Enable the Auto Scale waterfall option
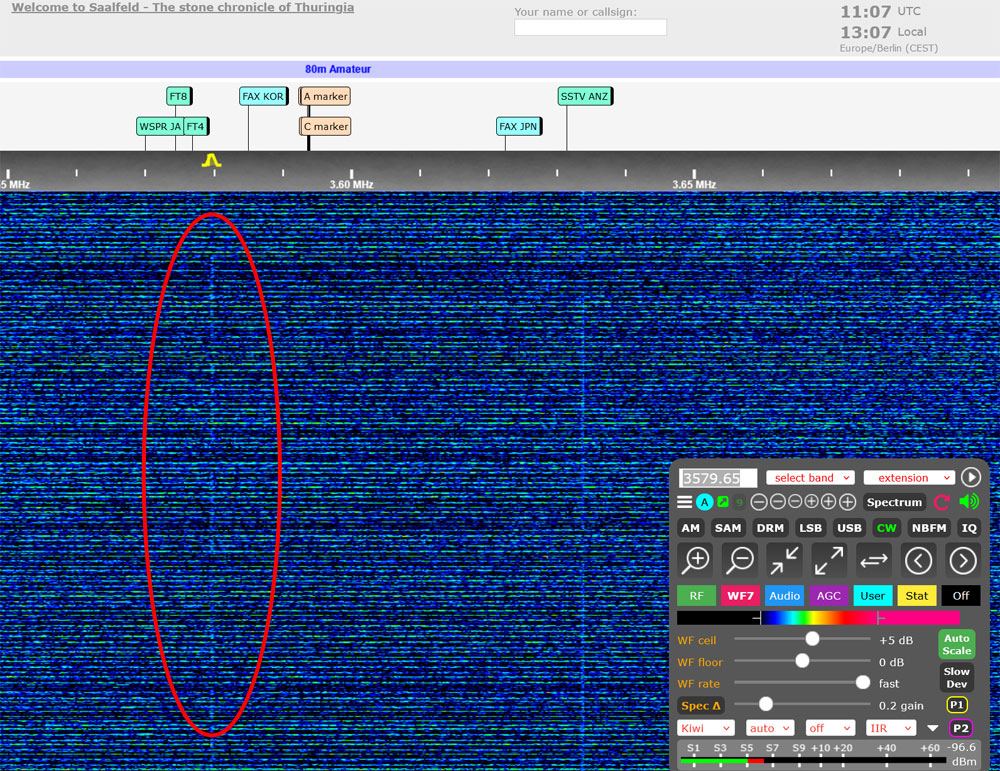 click(x=956, y=644)
